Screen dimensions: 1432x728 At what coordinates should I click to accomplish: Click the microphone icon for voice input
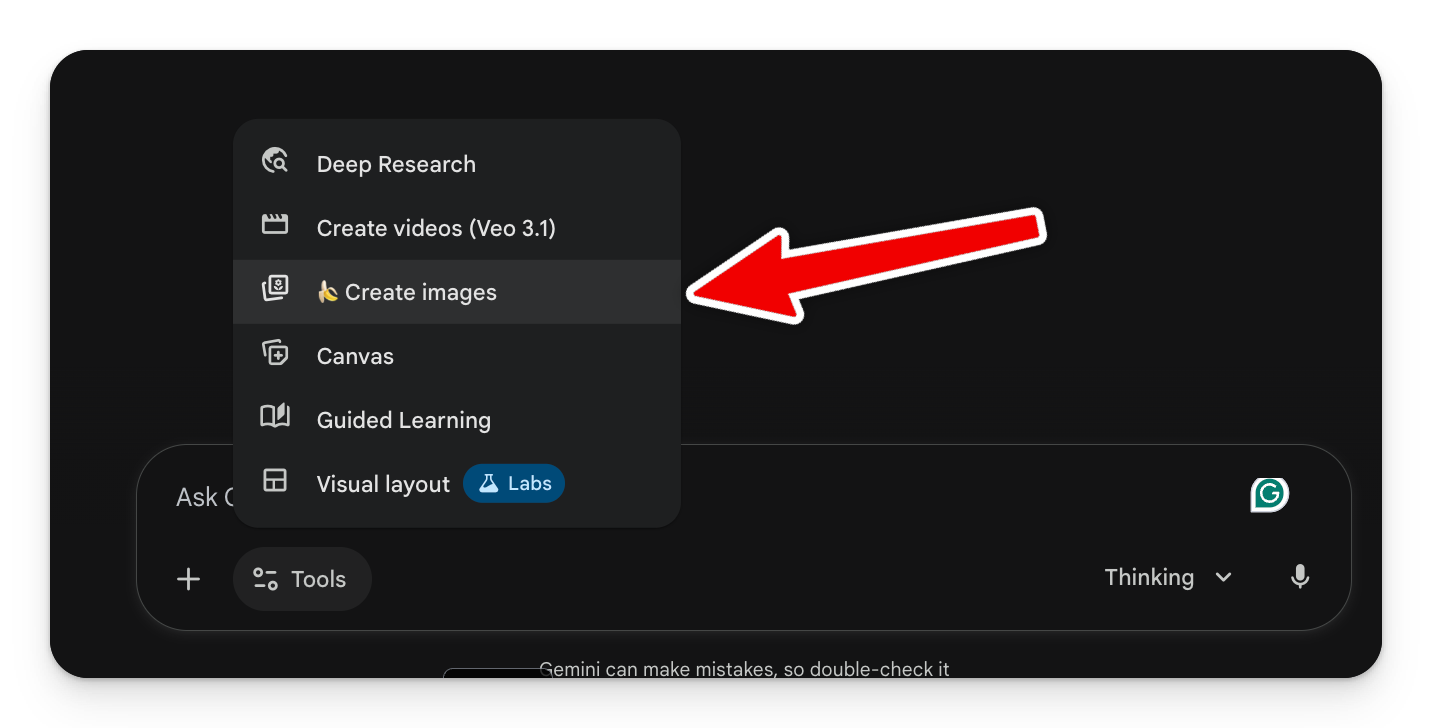pyautogui.click(x=1300, y=577)
